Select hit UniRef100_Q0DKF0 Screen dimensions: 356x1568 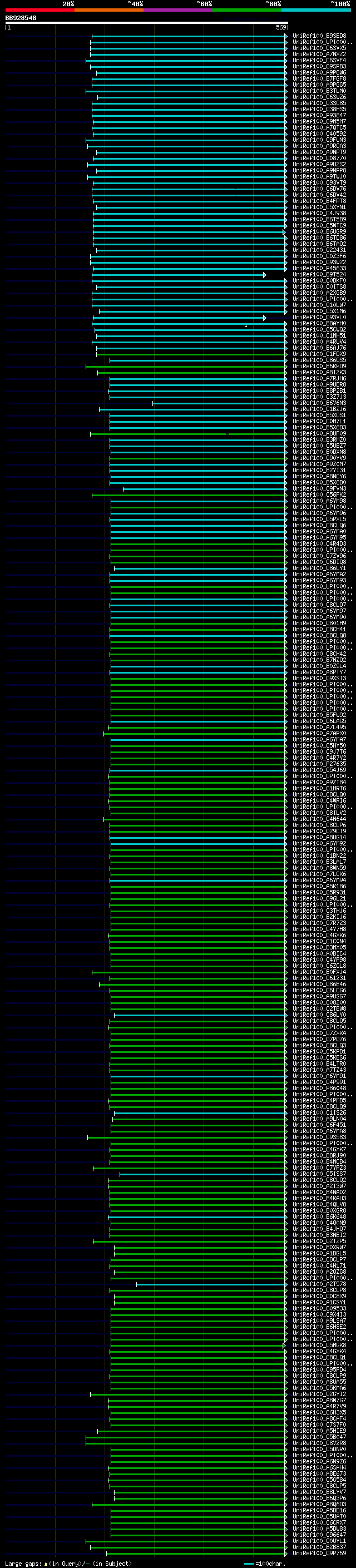pyautogui.click(x=319, y=280)
